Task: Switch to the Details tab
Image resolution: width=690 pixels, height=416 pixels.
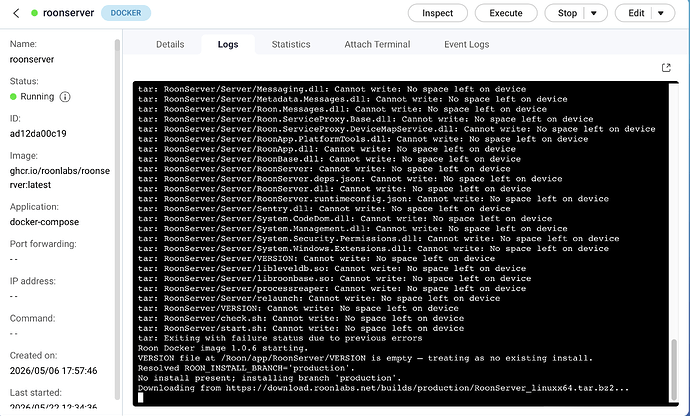Action: [170, 44]
